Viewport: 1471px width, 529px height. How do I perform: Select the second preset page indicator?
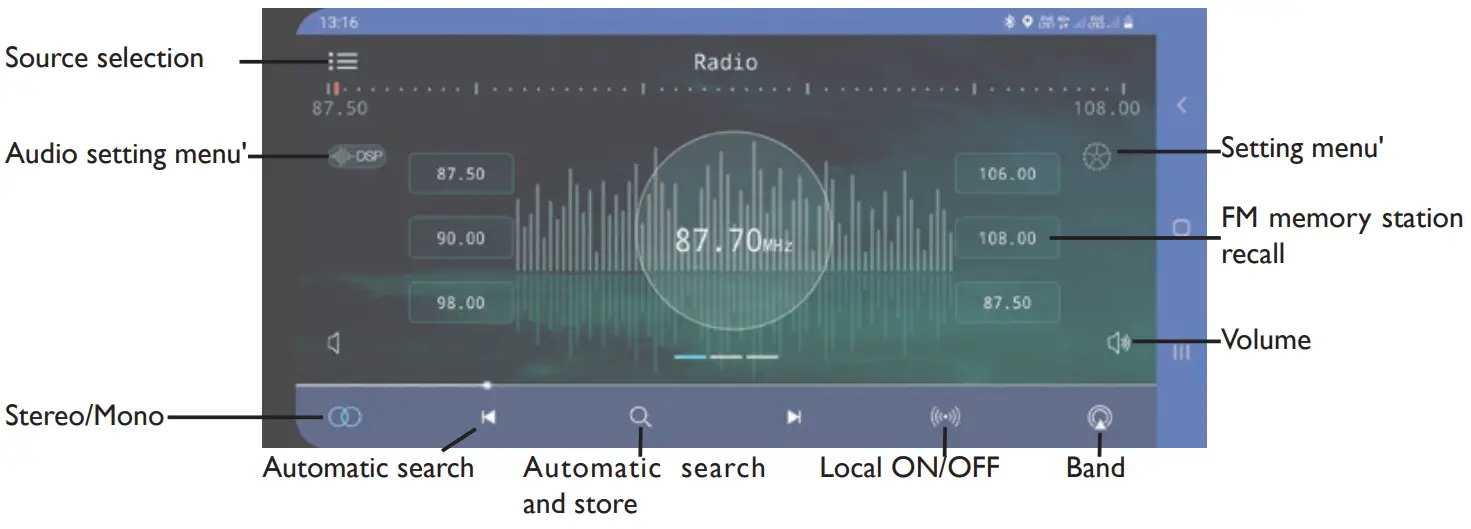pos(726,356)
